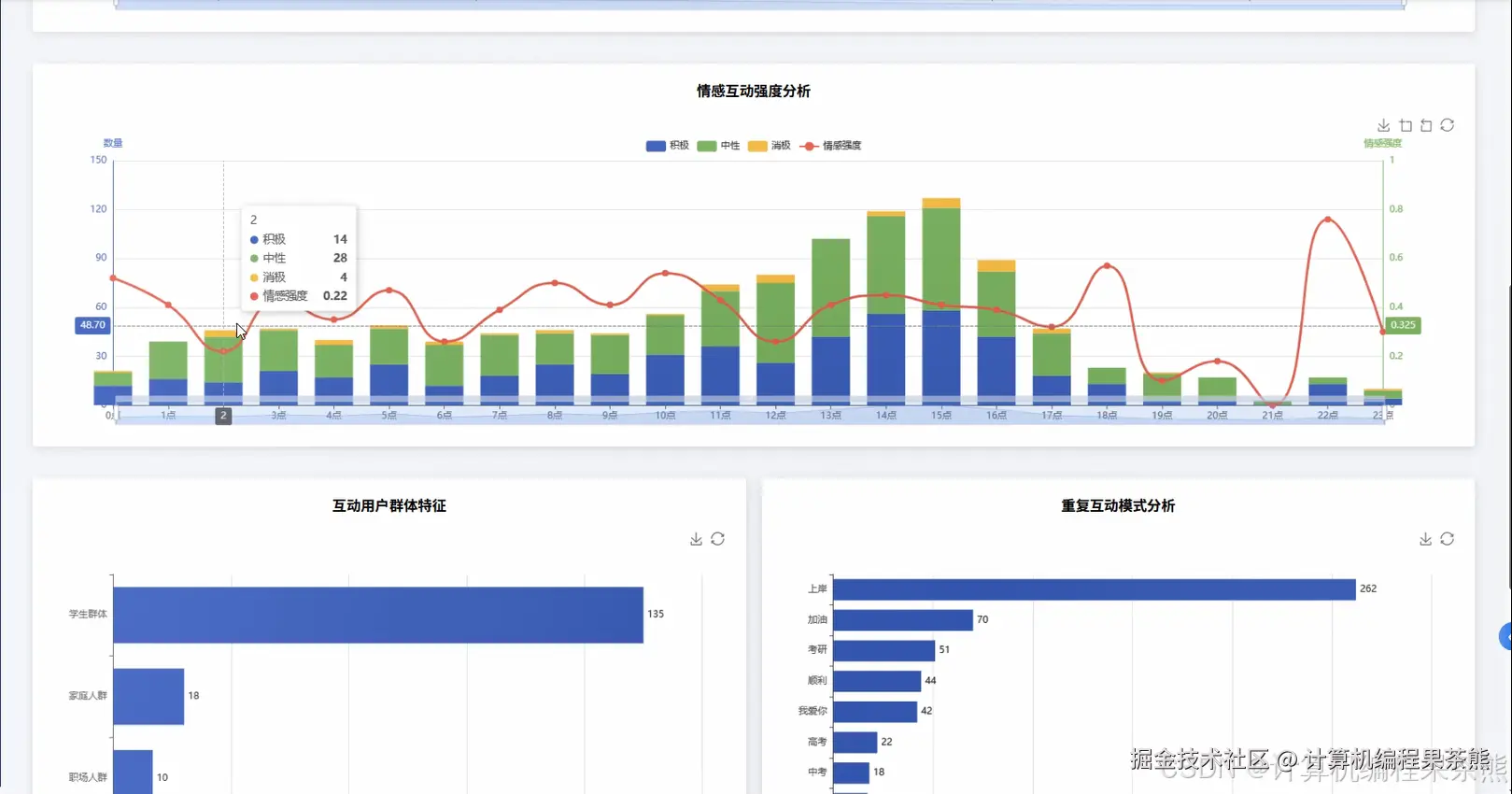Download 互动用户群体特征 chart image
The image size is (1512, 794).
click(x=696, y=539)
